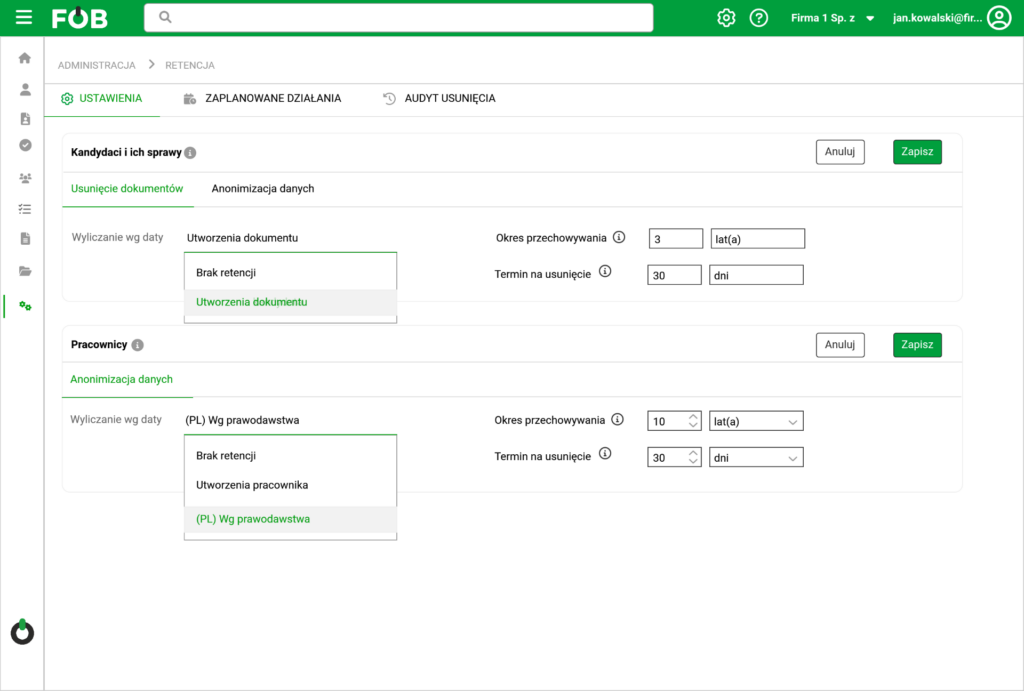Open candidates lat(a) unit field
The height and width of the screenshot is (691, 1024).
click(x=758, y=239)
